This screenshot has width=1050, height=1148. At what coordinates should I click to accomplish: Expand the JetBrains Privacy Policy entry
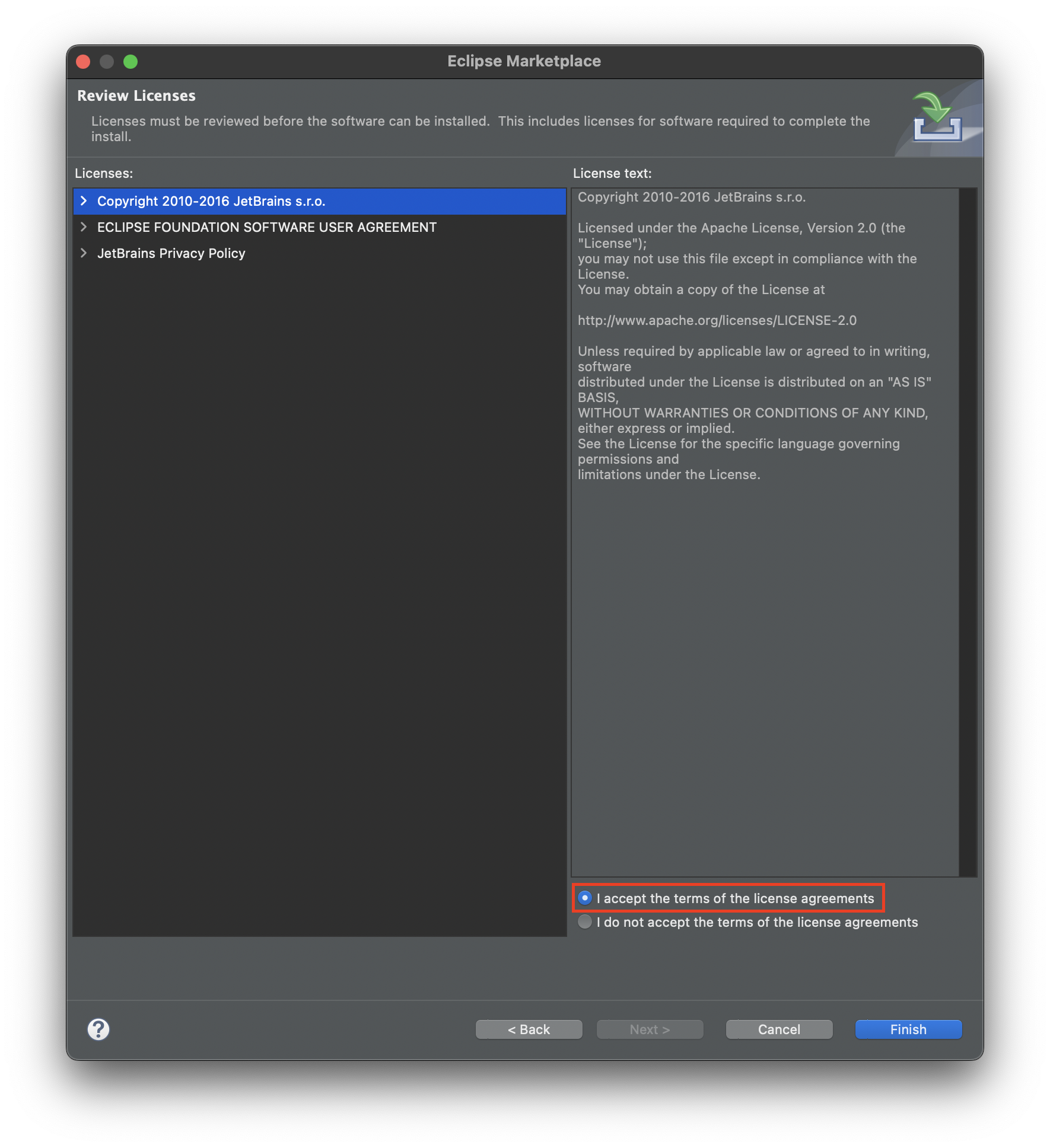84,253
